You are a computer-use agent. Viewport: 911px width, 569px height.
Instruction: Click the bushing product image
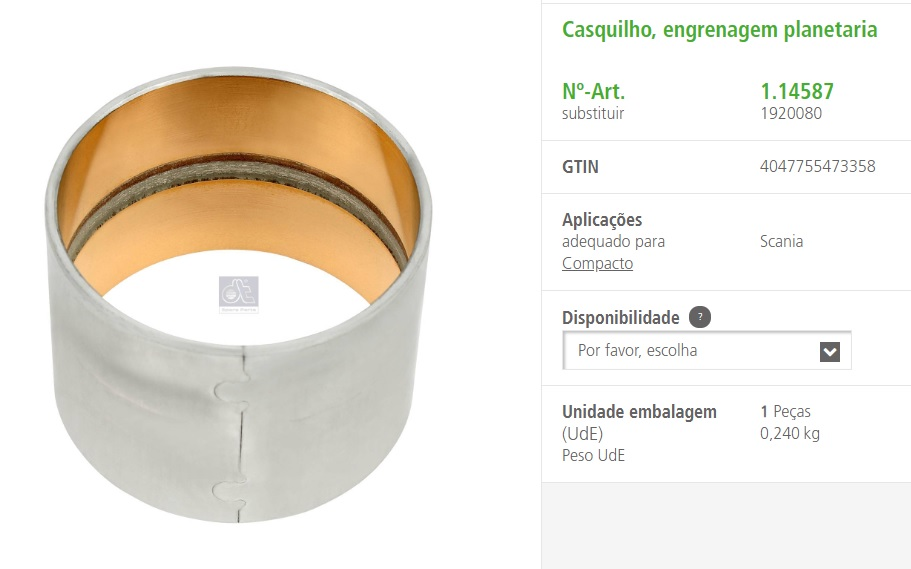point(238,294)
